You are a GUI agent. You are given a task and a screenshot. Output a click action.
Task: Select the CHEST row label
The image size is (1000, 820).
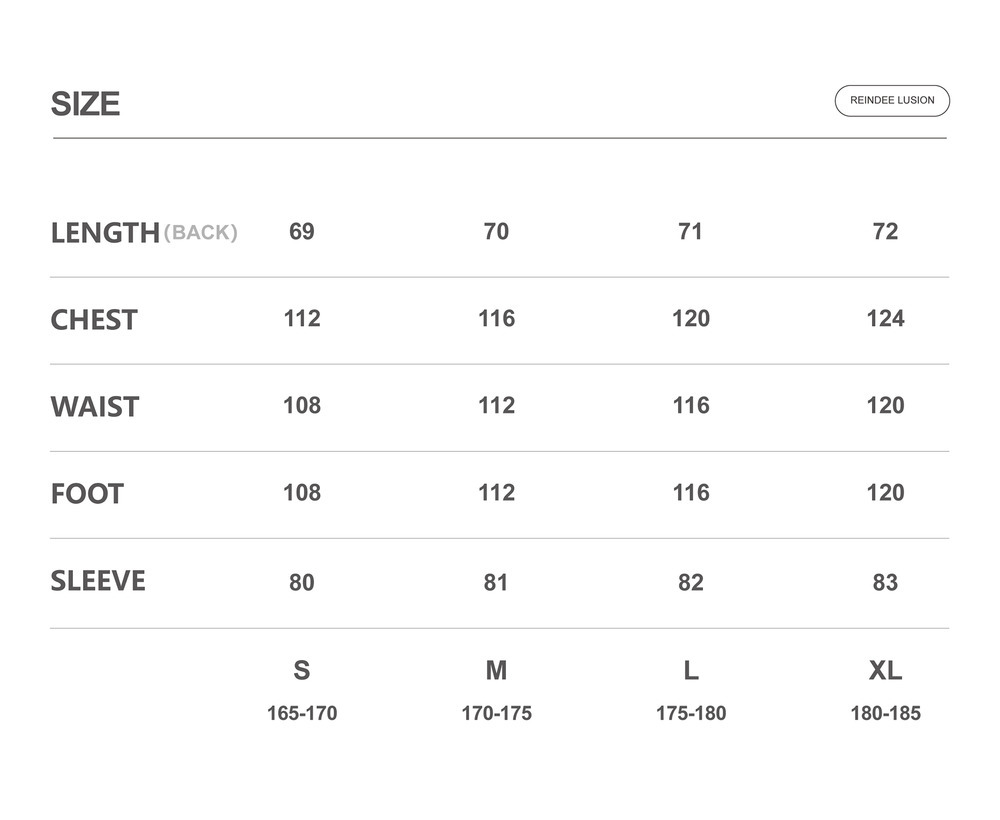[x=94, y=320]
